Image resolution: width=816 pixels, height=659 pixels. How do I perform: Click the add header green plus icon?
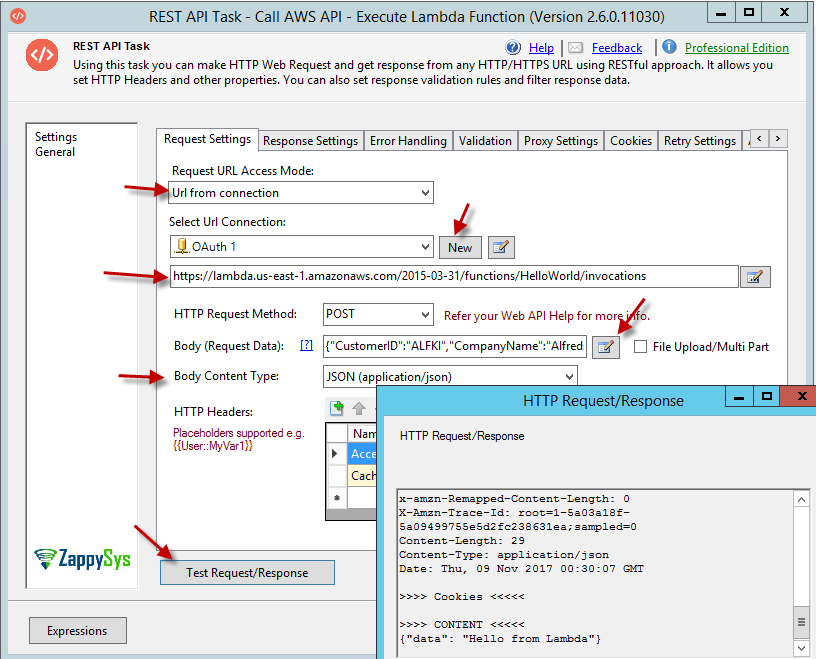click(337, 409)
